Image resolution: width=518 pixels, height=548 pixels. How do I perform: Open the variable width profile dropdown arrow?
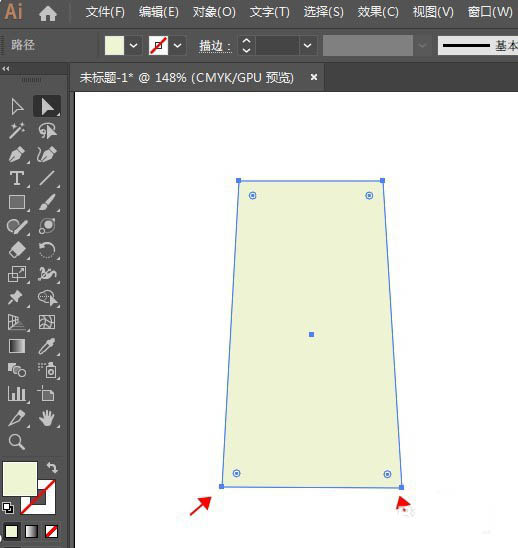[x=423, y=45]
